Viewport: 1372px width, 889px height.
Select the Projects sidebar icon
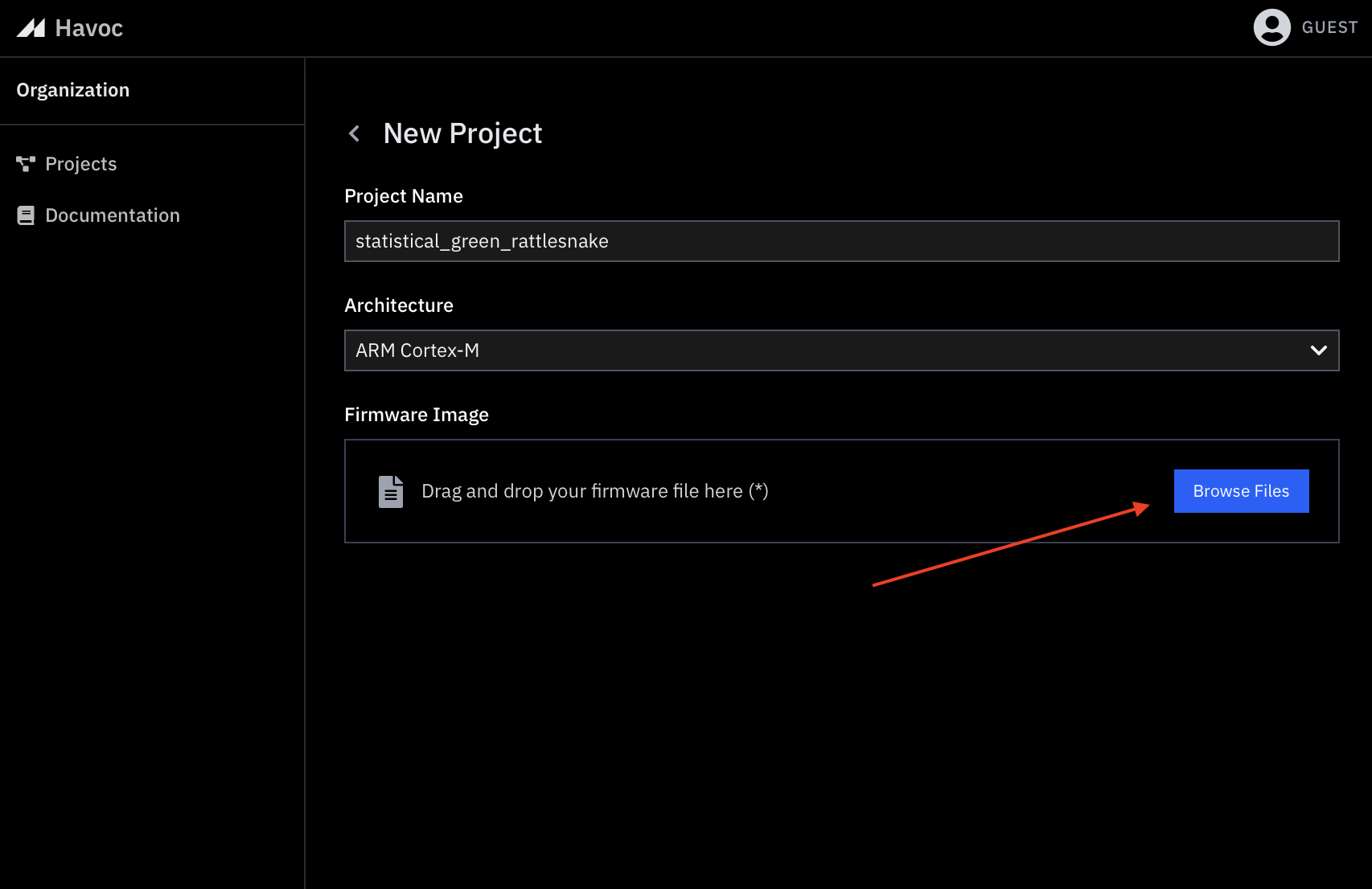[24, 163]
